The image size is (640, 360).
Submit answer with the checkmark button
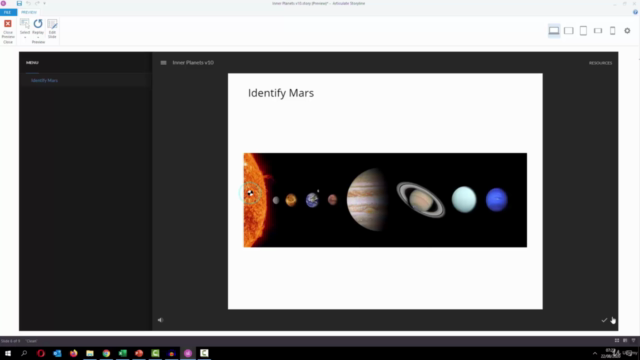point(604,320)
